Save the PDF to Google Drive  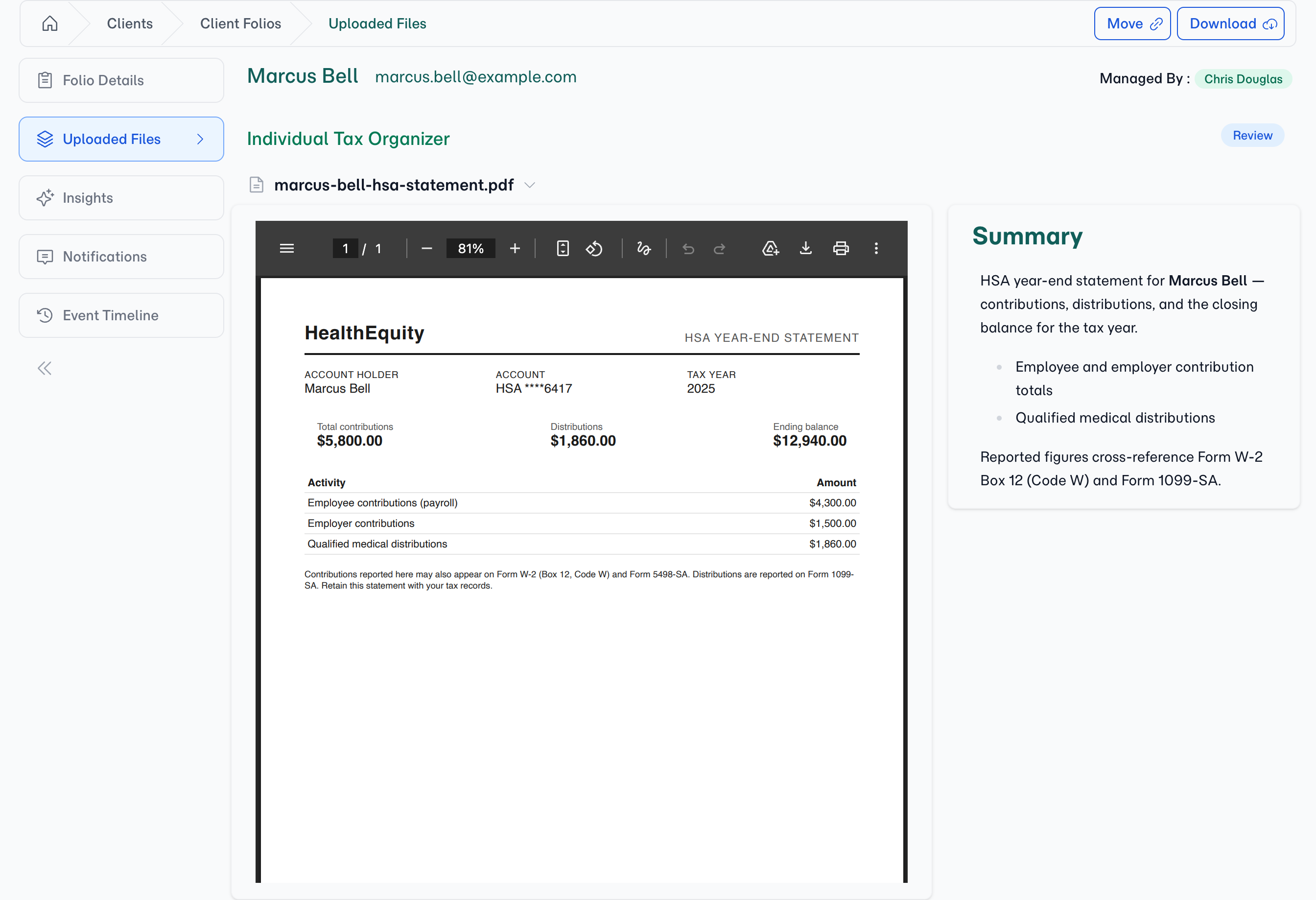click(771, 249)
